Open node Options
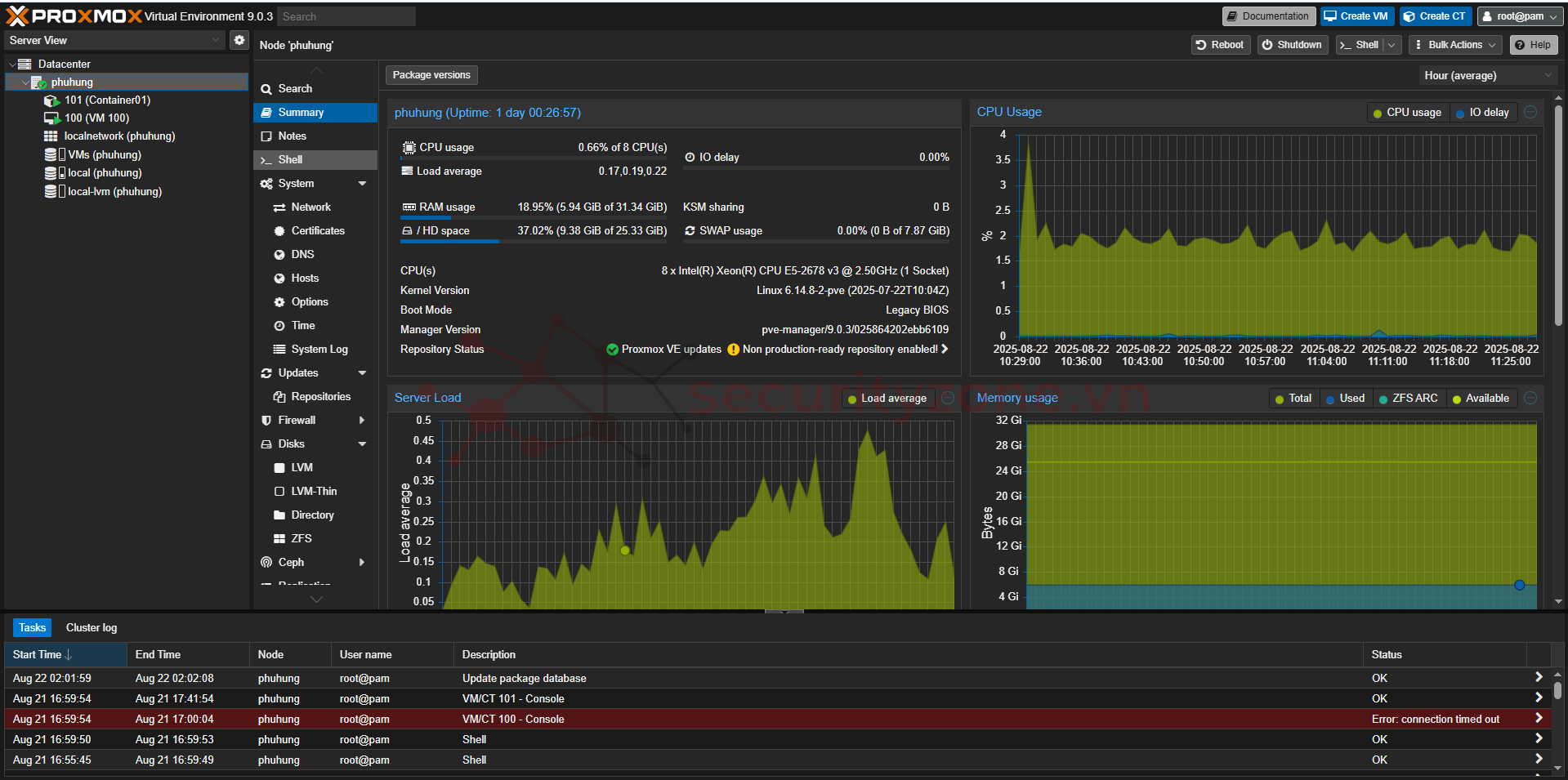 click(x=315, y=302)
